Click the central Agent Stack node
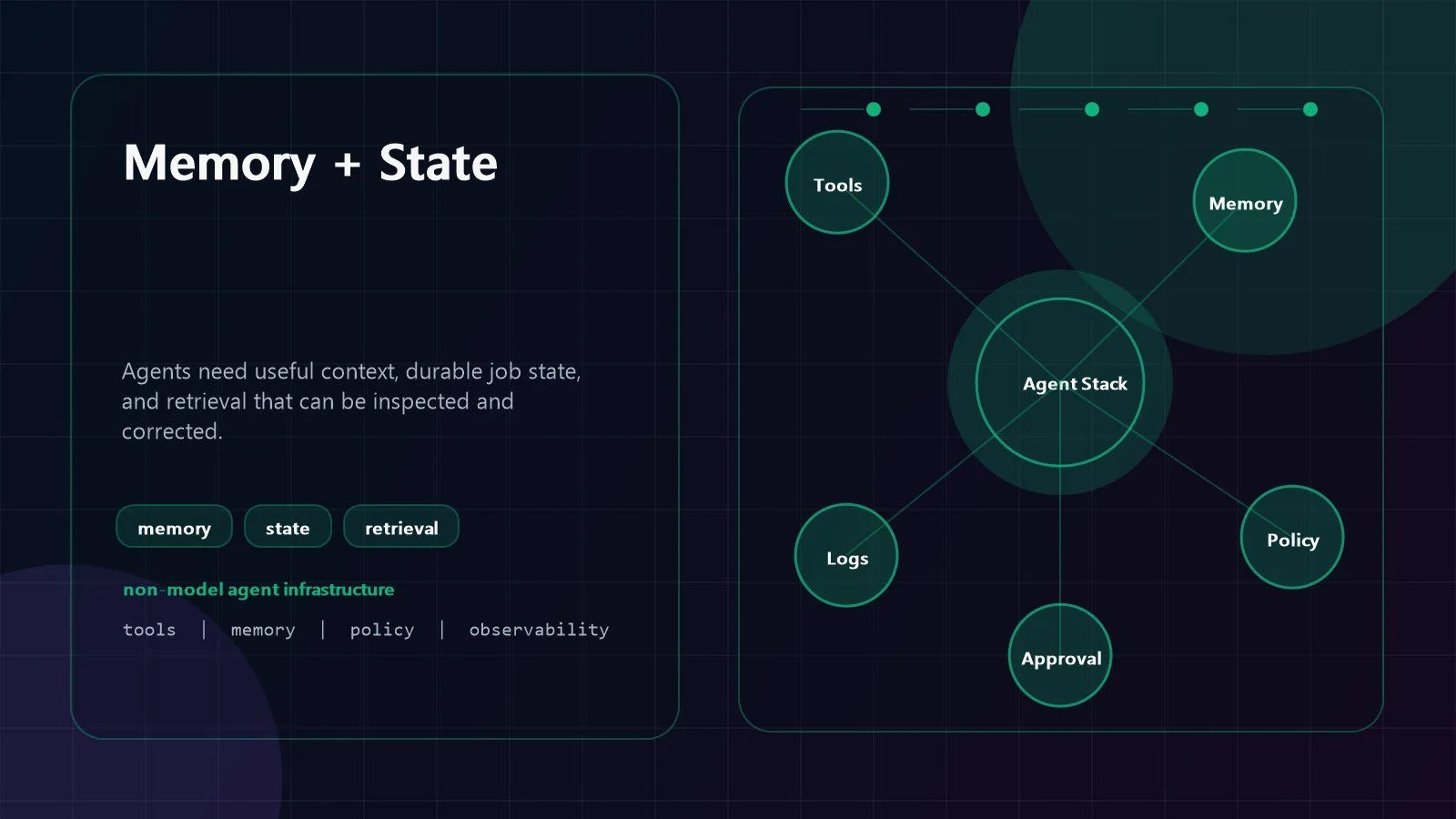The width and height of the screenshot is (1456, 819). [1060, 382]
